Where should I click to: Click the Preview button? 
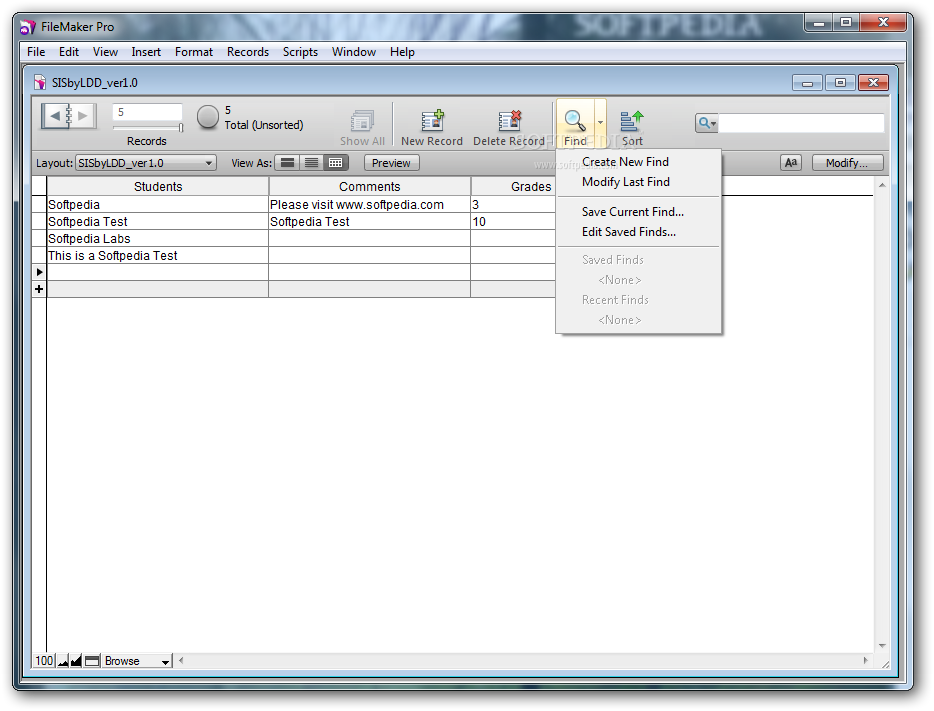click(x=391, y=163)
